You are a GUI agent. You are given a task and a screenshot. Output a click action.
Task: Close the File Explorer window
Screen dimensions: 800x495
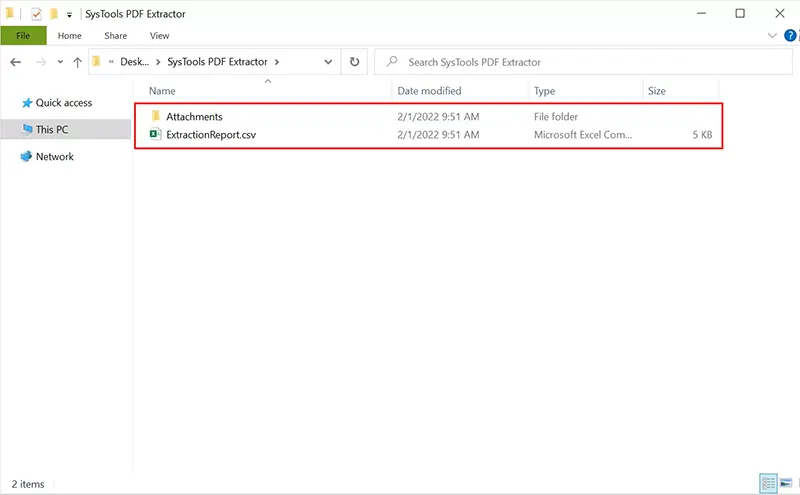pos(780,13)
